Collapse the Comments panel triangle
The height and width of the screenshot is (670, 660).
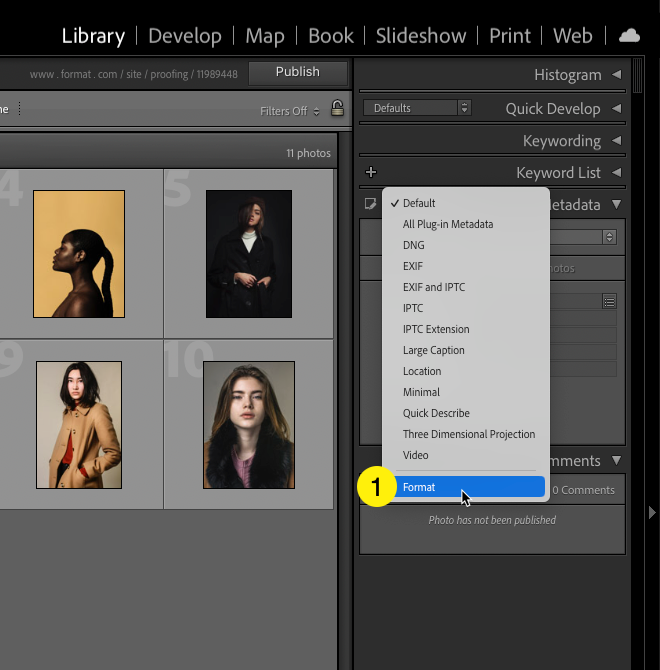click(x=616, y=461)
